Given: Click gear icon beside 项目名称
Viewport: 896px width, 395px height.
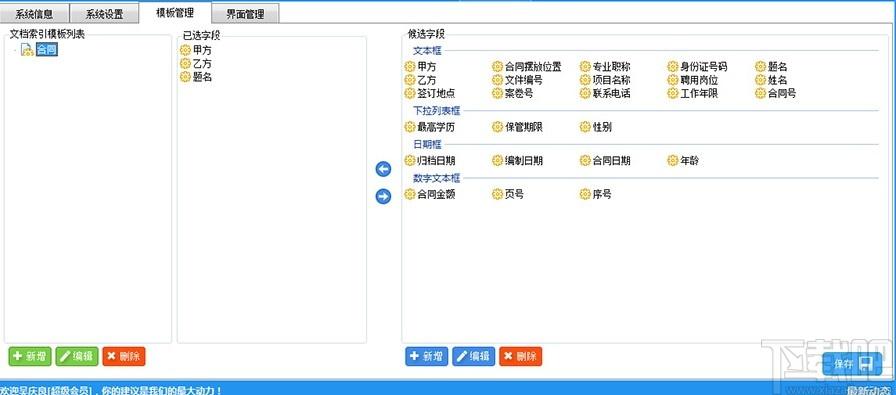Looking at the screenshot, I should [x=585, y=80].
